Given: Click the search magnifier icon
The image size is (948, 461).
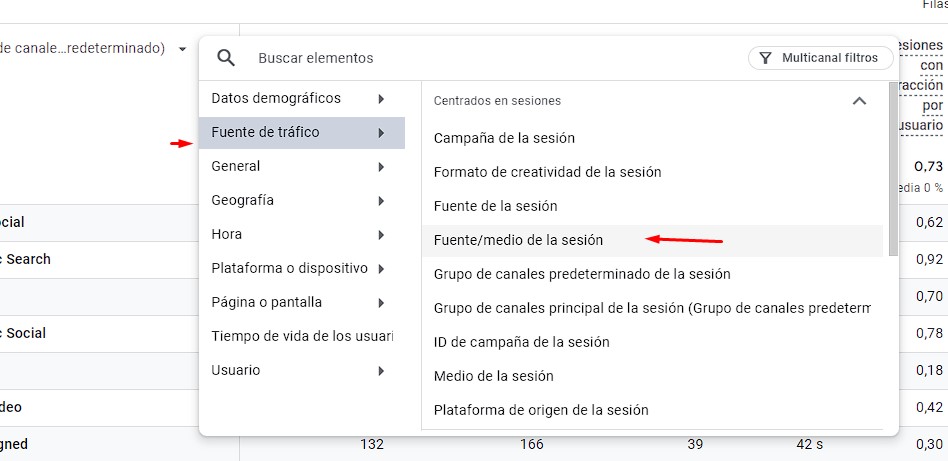Looking at the screenshot, I should 226,58.
